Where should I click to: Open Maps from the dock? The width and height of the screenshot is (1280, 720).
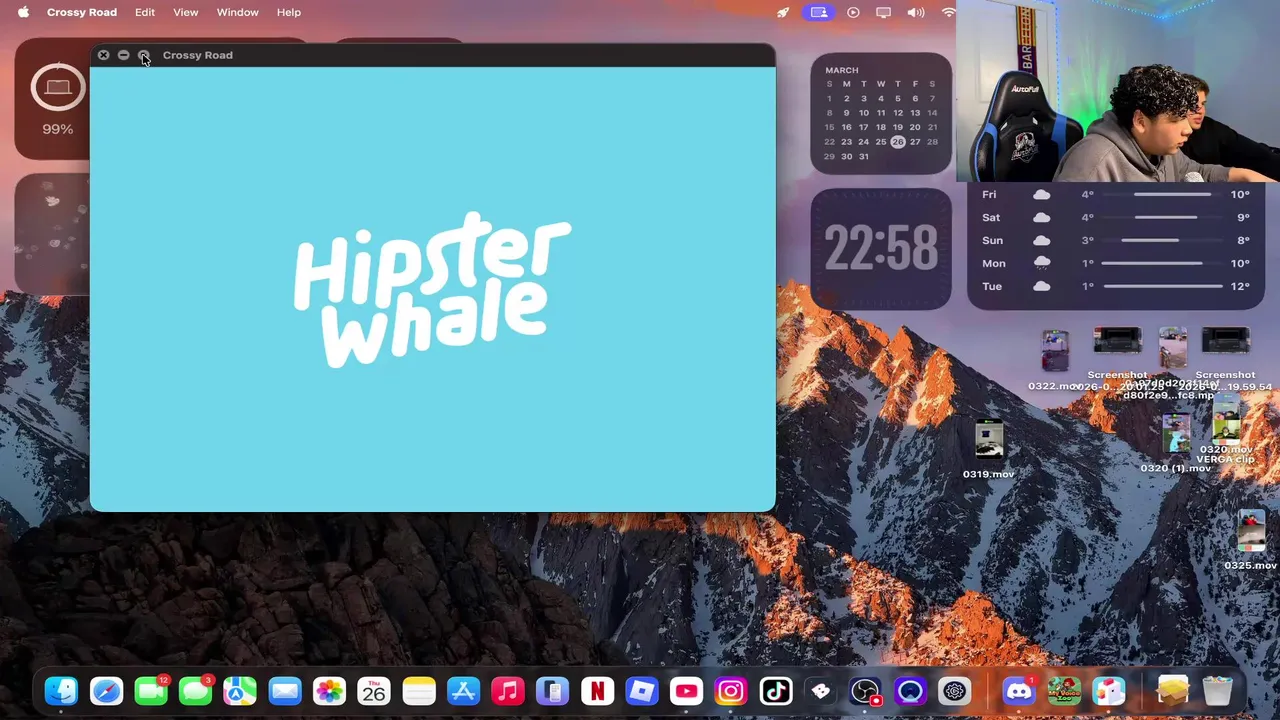(x=240, y=691)
